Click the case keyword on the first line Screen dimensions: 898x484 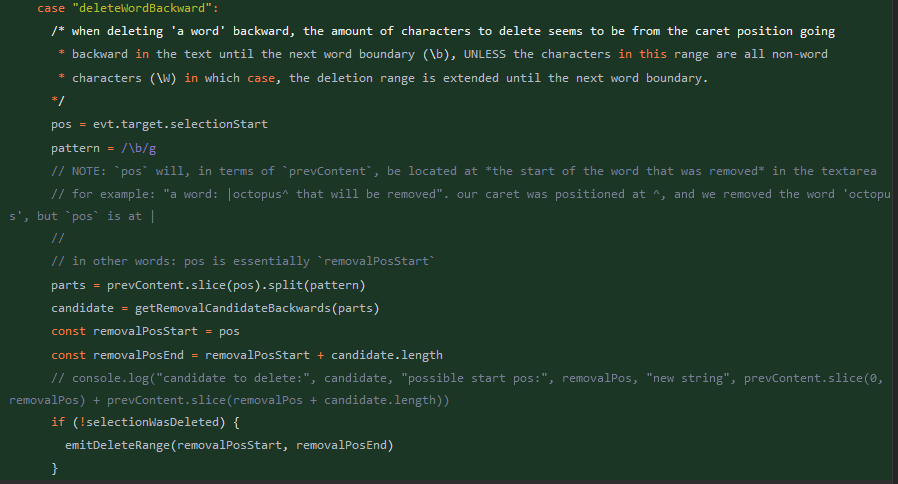point(50,8)
